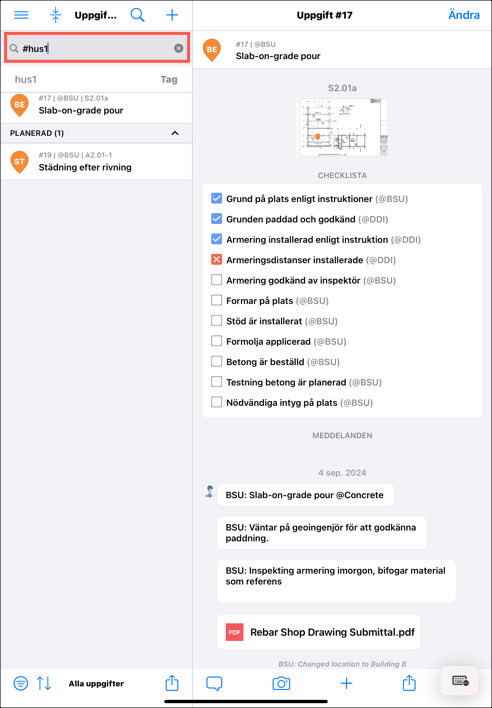
Task: Clear the search field with the x icon
Action: (179, 48)
